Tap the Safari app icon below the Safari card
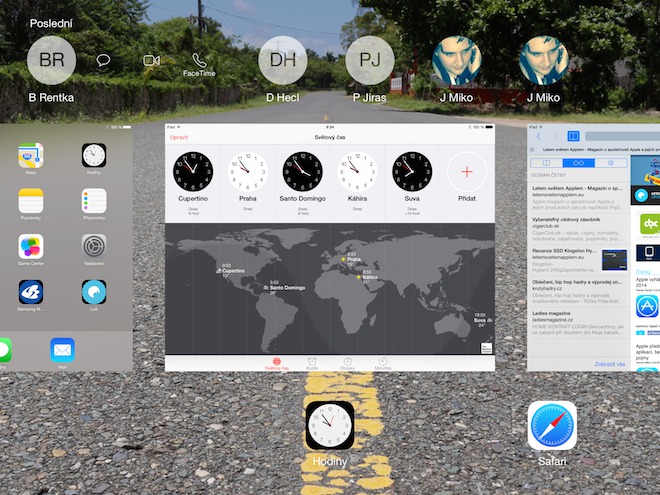The height and width of the screenshot is (495, 660). 552,425
